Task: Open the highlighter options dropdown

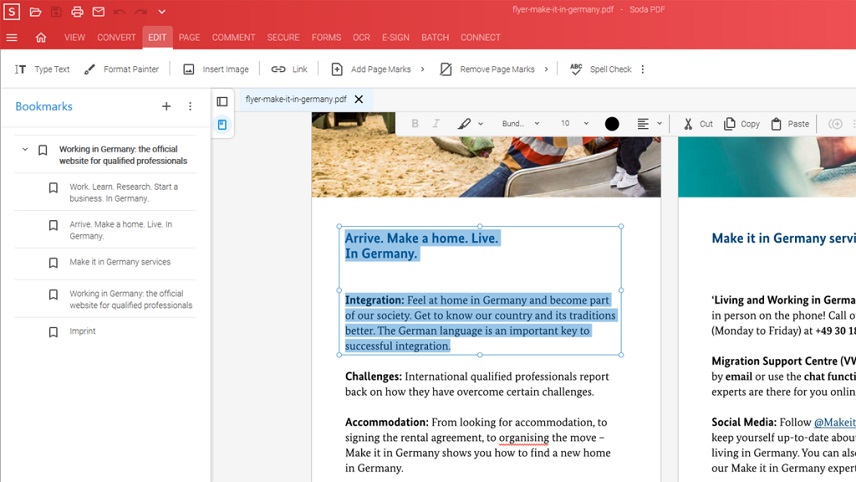Action: click(480, 124)
